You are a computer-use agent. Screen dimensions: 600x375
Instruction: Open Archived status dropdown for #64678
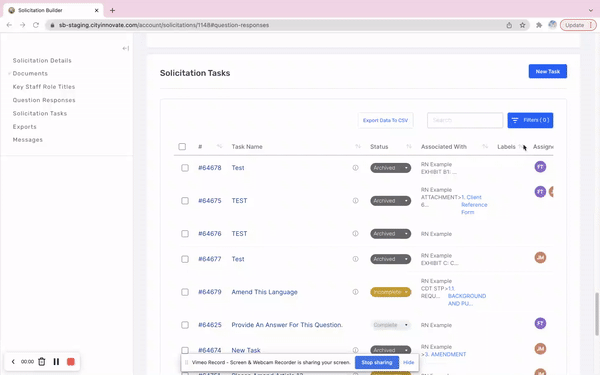click(x=390, y=168)
